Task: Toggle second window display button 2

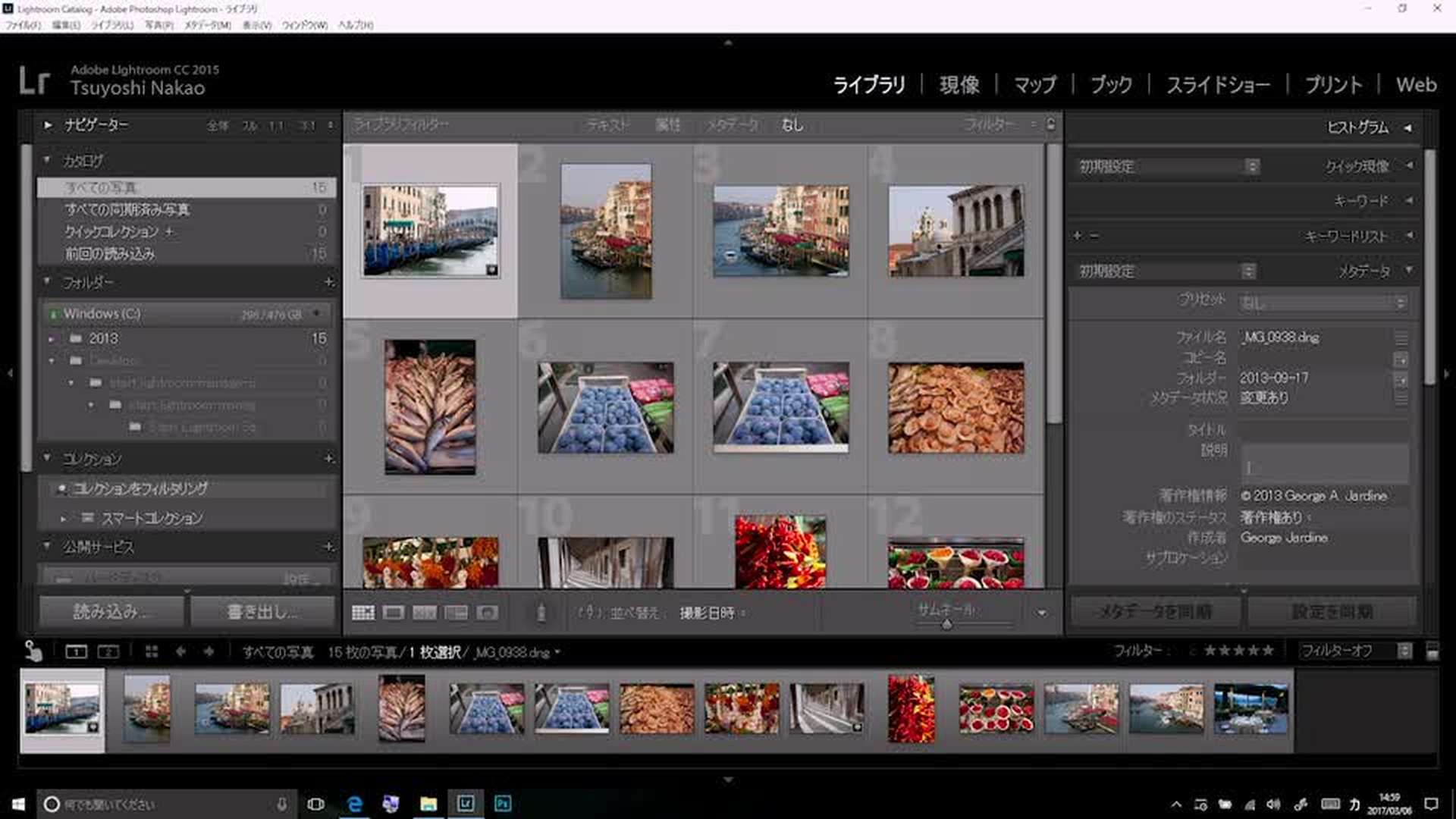Action: pyautogui.click(x=108, y=651)
